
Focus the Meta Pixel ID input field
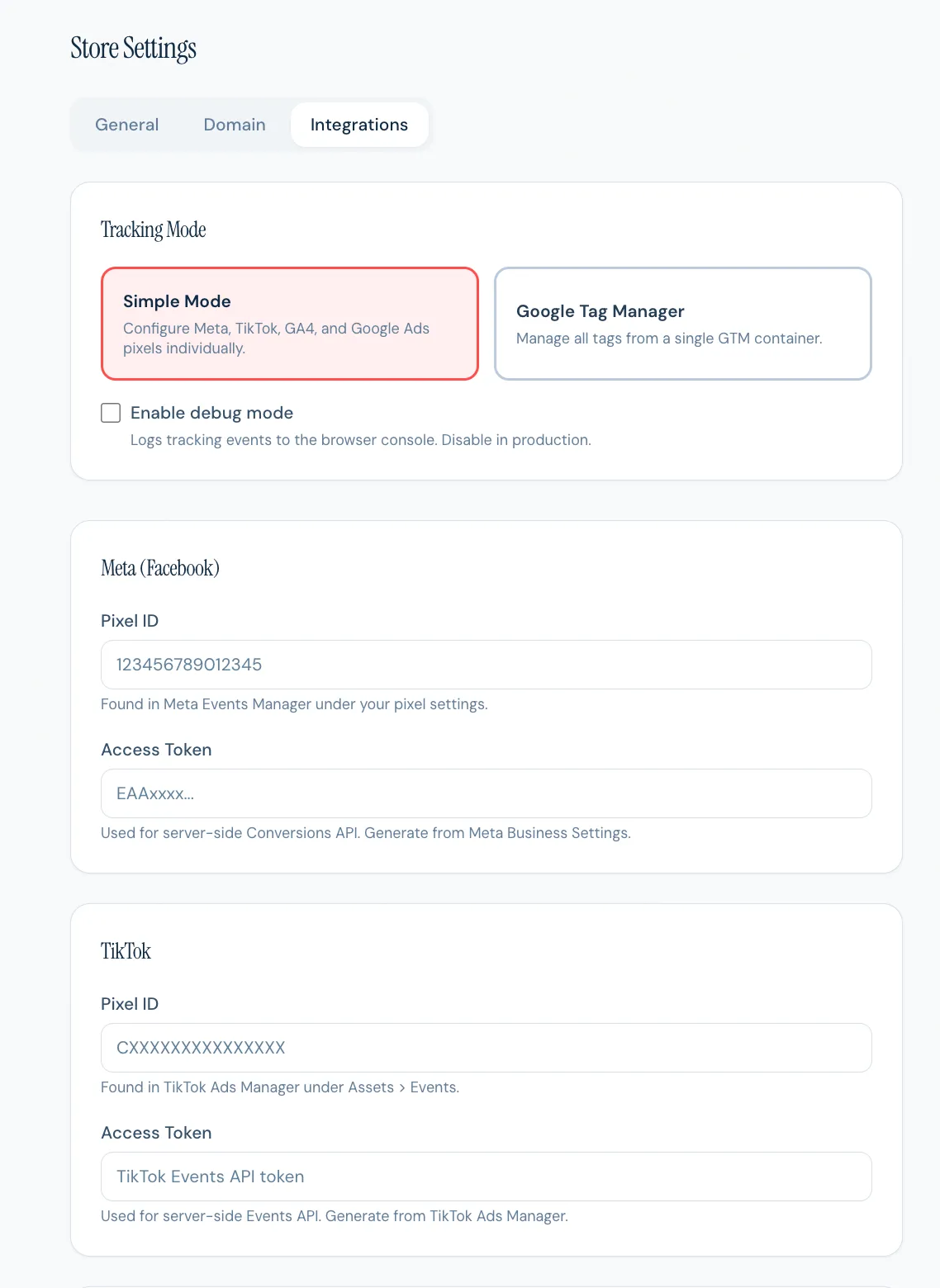point(486,665)
